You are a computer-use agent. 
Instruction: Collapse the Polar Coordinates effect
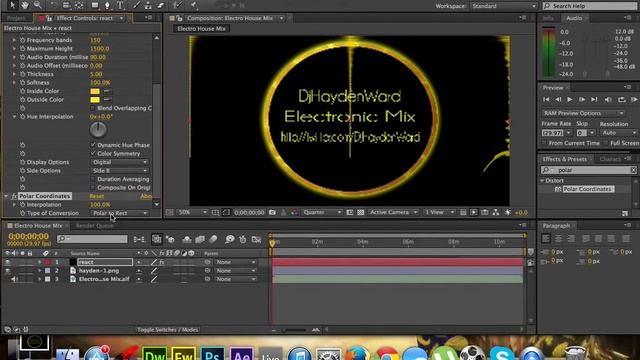[6, 196]
